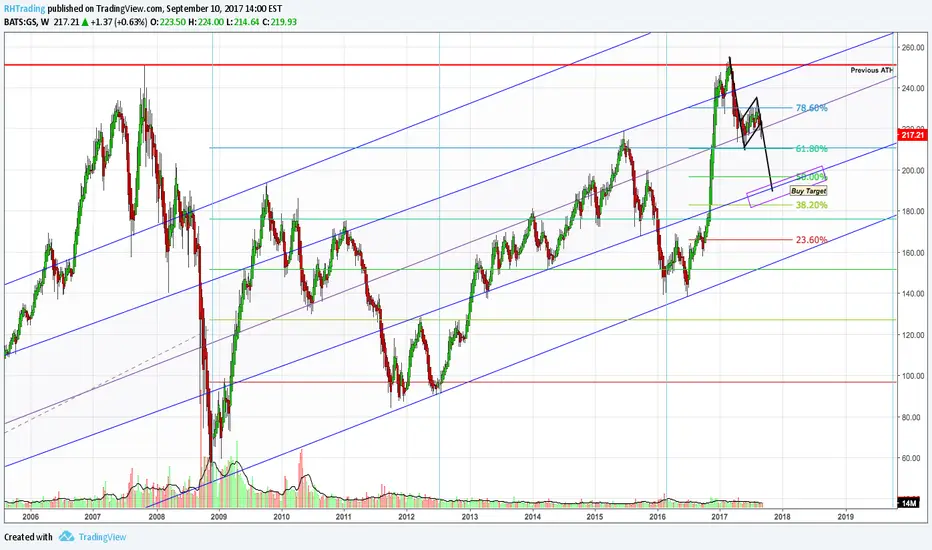This screenshot has width=932, height=550.
Task: Click the 2017 time axis label
Action: 720,517
